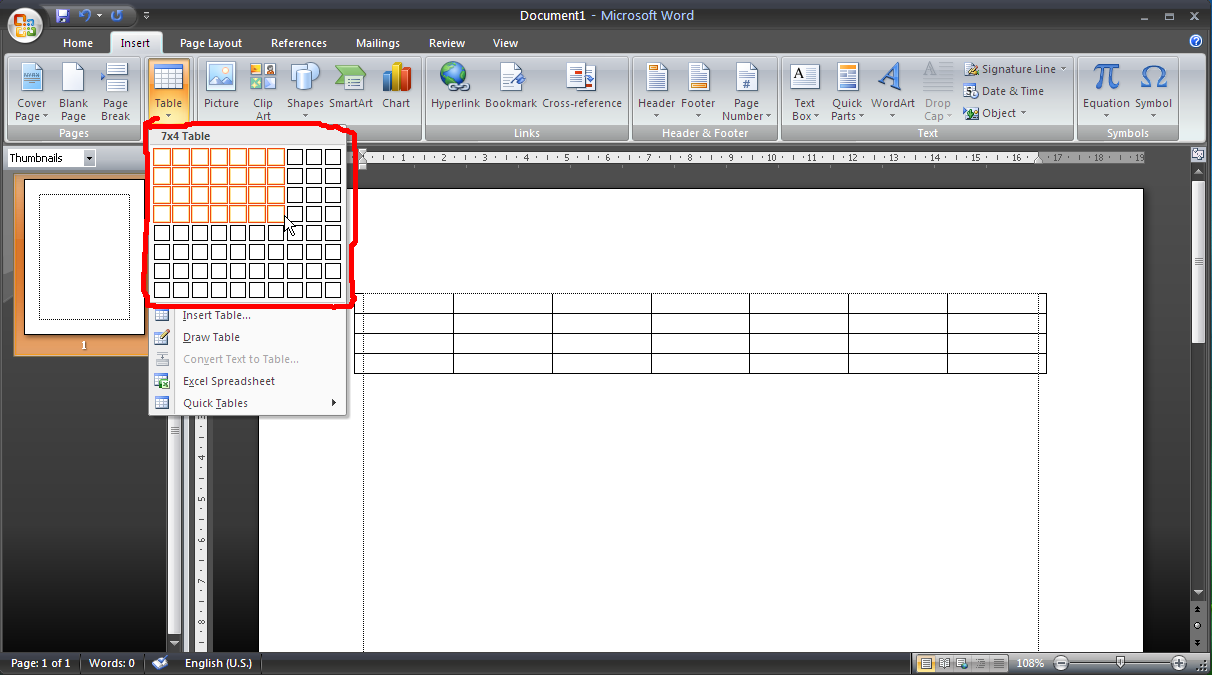Open the Footer dropdown
This screenshot has height=675, width=1212.
[698, 92]
